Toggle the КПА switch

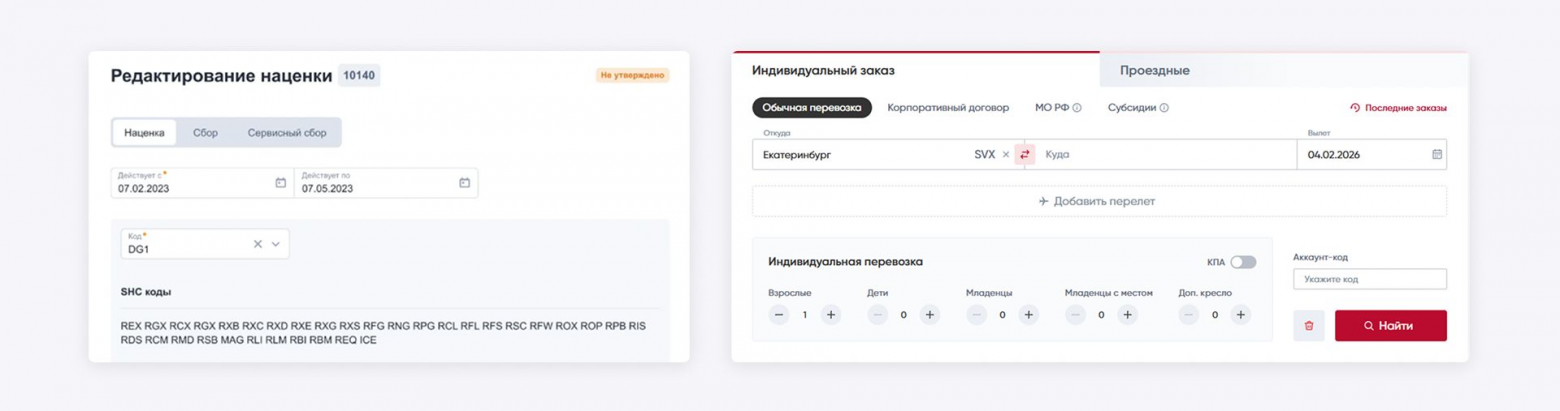coord(1243,262)
